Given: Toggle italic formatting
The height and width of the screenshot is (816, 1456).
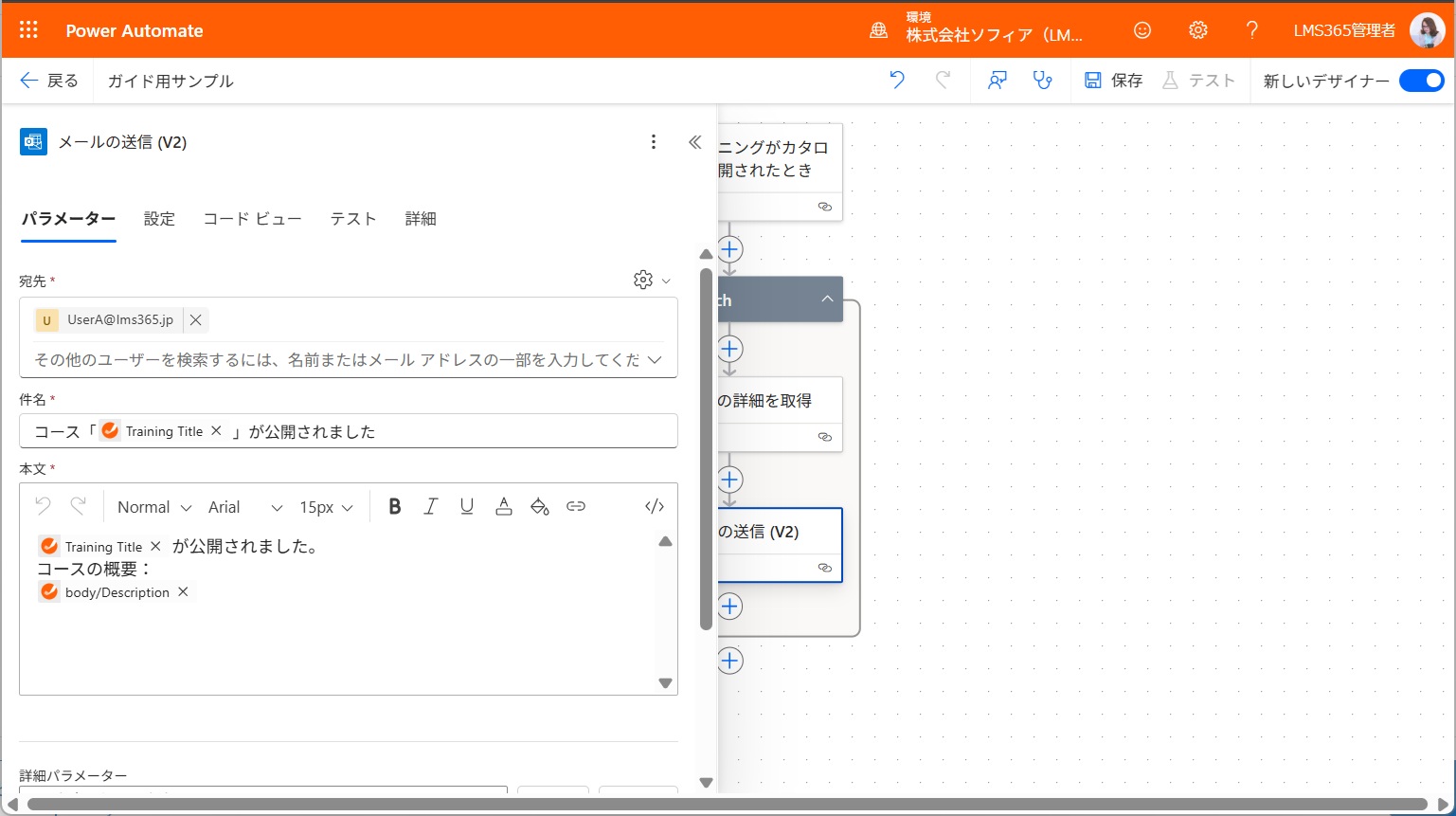Looking at the screenshot, I should pyautogui.click(x=430, y=506).
